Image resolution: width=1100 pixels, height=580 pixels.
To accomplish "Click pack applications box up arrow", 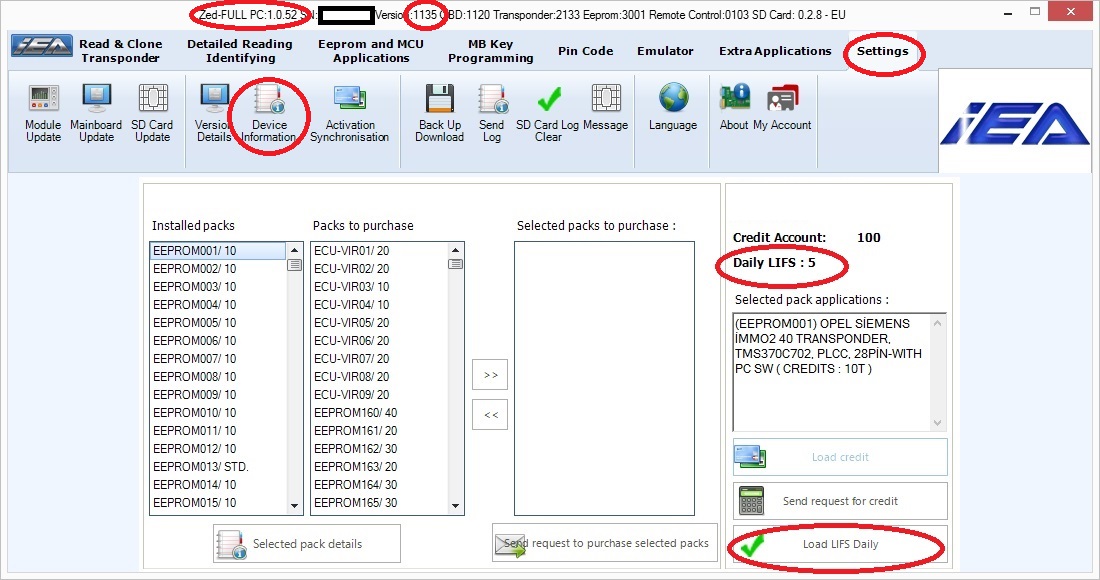I will pyautogui.click(x=937, y=323).
